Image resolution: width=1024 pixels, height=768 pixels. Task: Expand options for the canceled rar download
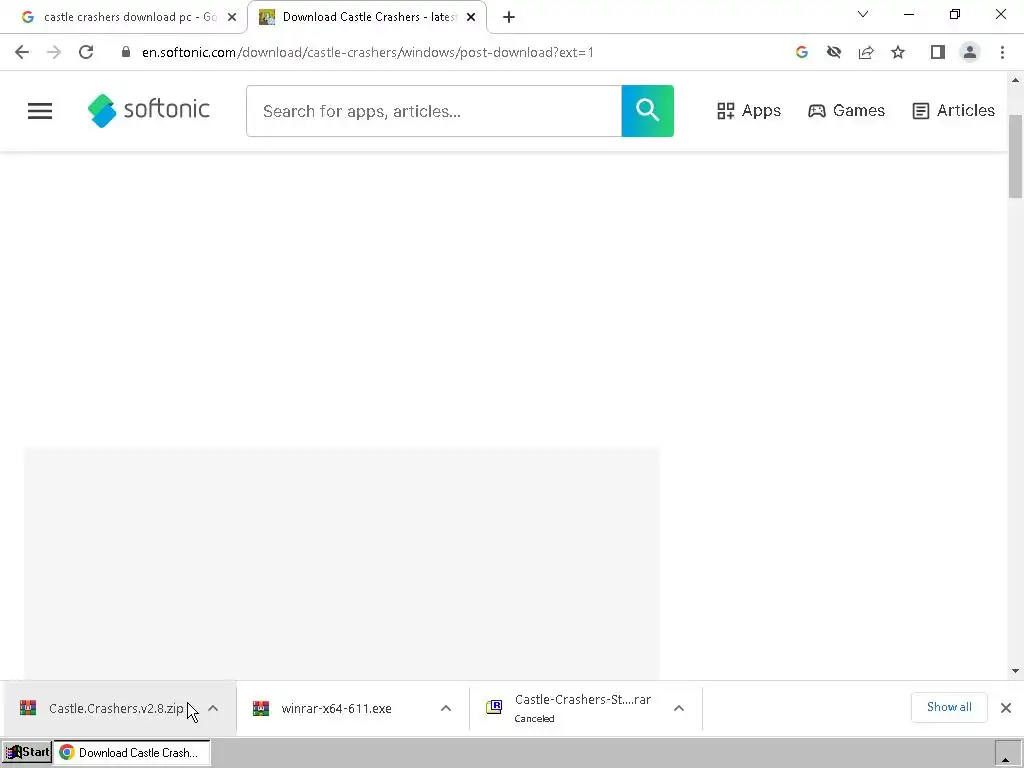point(679,709)
